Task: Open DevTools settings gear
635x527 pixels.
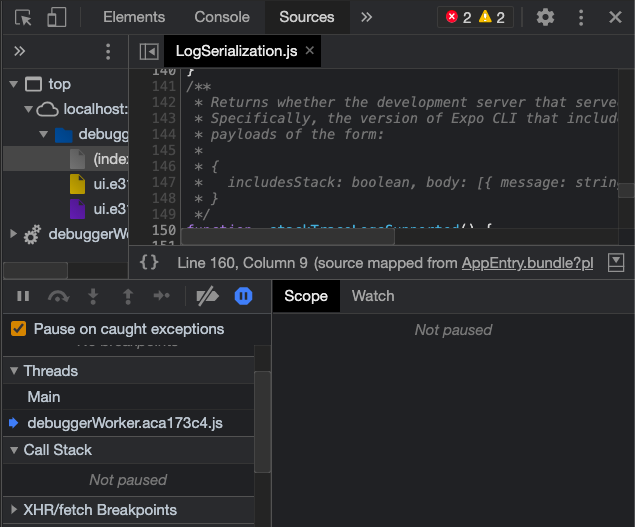Action: (545, 17)
